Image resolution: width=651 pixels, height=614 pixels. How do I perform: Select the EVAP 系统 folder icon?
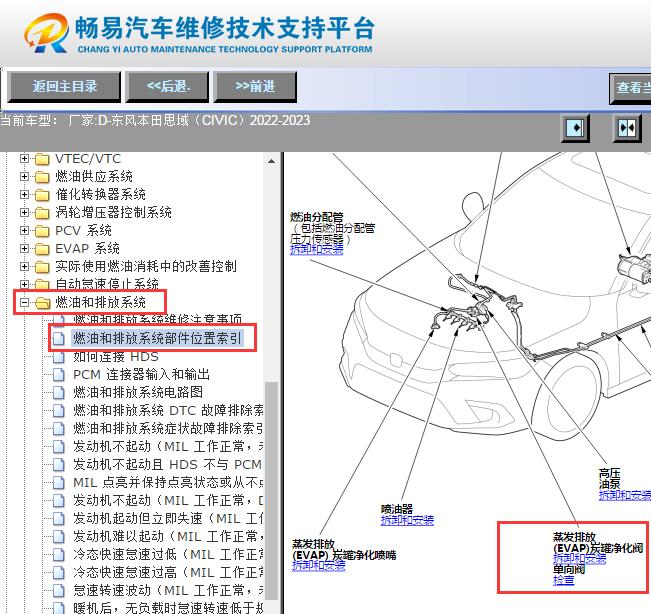pyautogui.click(x=42, y=249)
